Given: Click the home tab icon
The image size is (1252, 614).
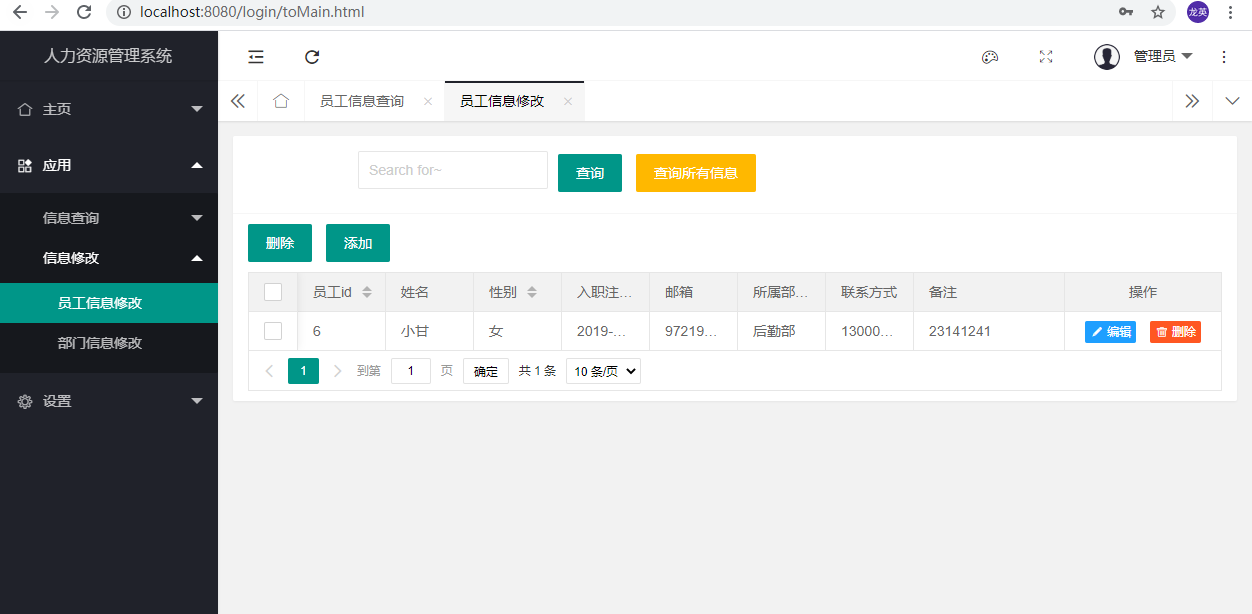Looking at the screenshot, I should click(281, 101).
